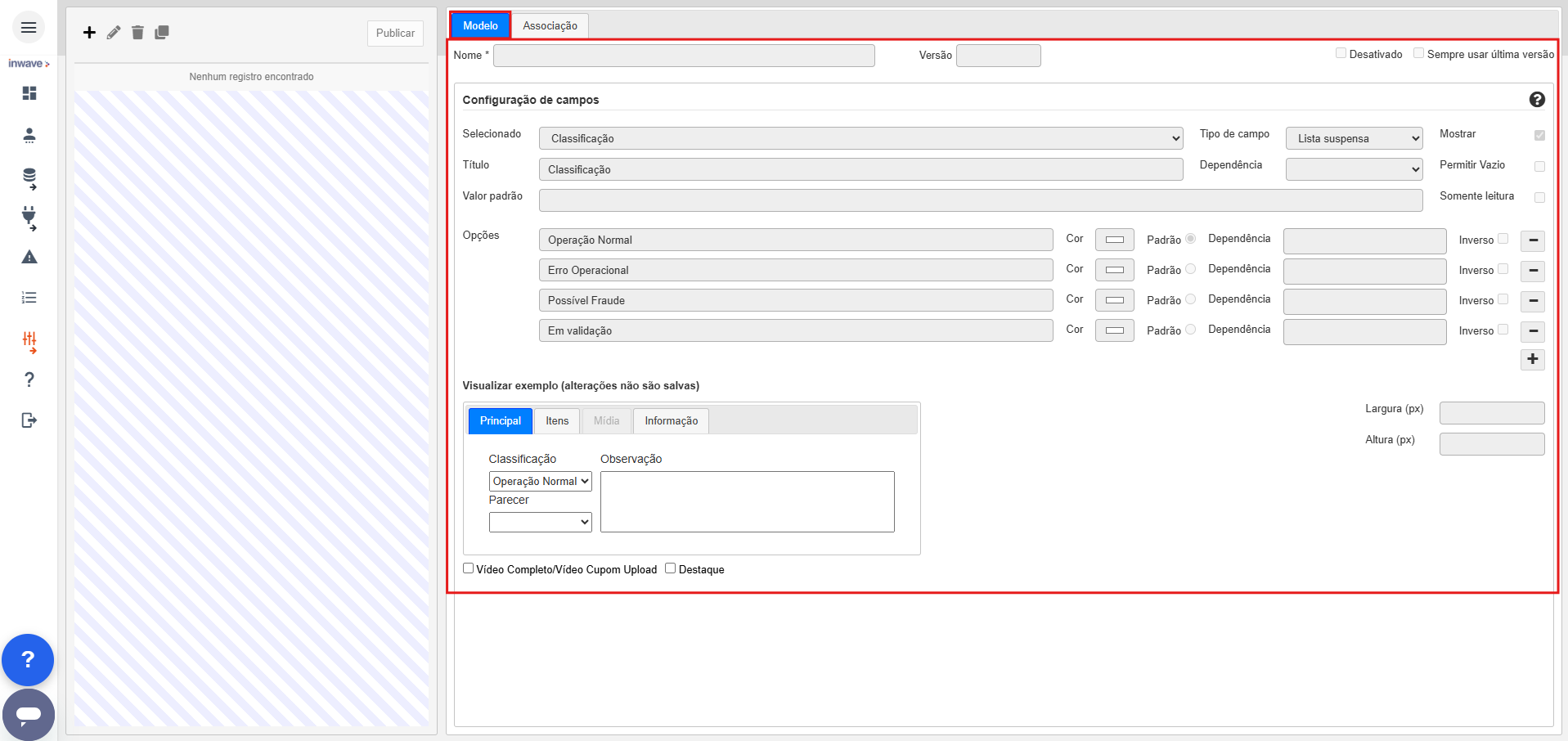Select the Mídia preview tab

point(607,420)
